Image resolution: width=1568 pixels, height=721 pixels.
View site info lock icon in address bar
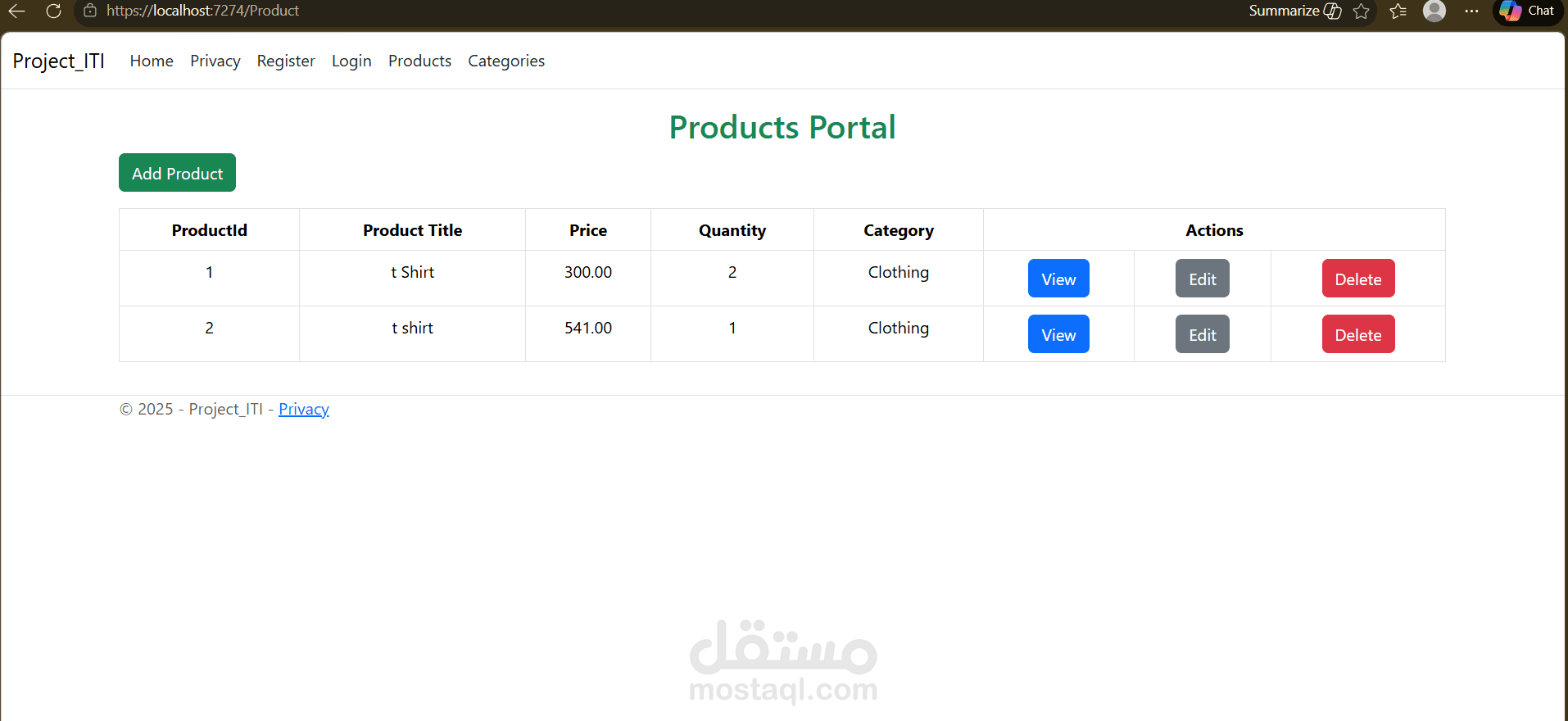90,11
